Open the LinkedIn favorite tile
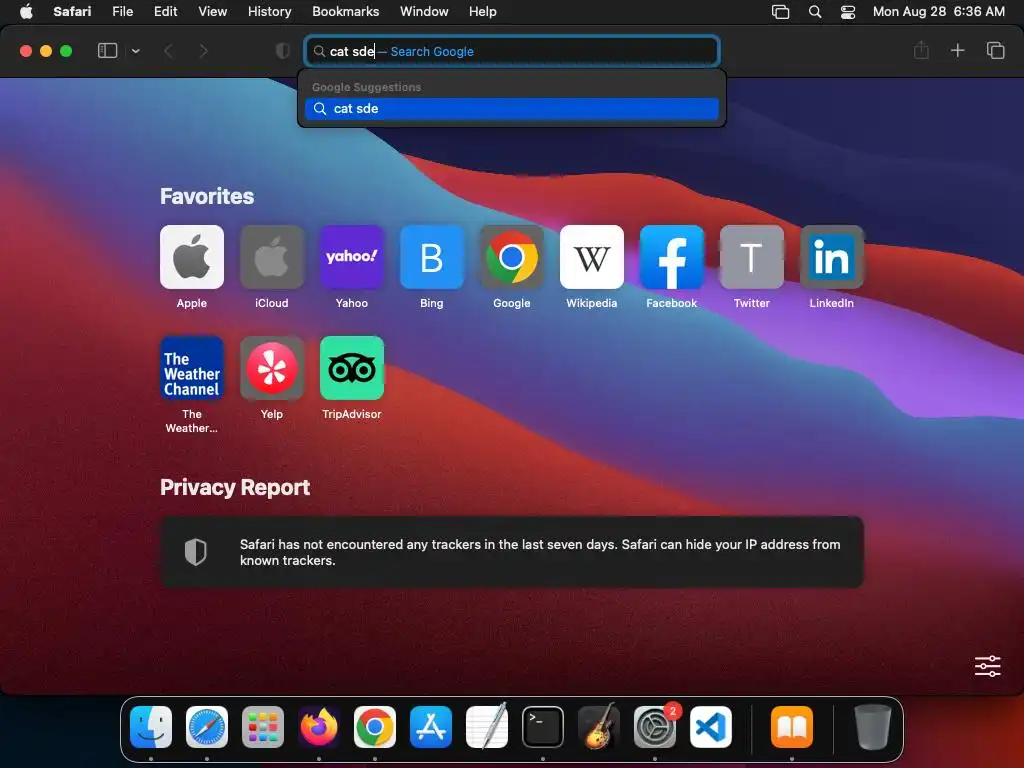 pos(831,257)
